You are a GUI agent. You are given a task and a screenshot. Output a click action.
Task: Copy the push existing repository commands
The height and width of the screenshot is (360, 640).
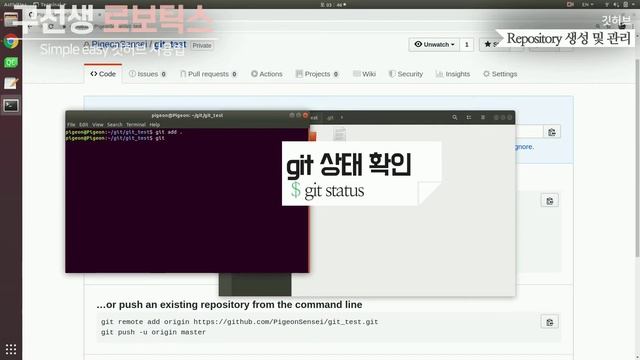(x=550, y=322)
